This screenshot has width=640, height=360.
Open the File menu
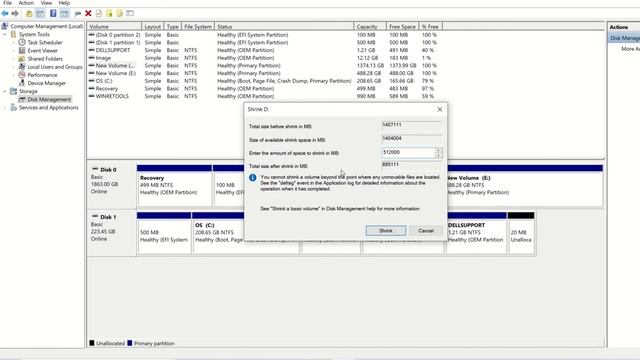(x=7, y=3)
